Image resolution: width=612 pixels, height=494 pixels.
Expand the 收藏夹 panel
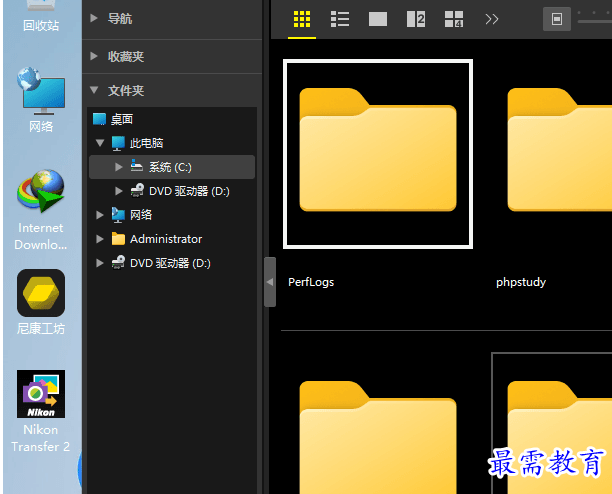94,56
